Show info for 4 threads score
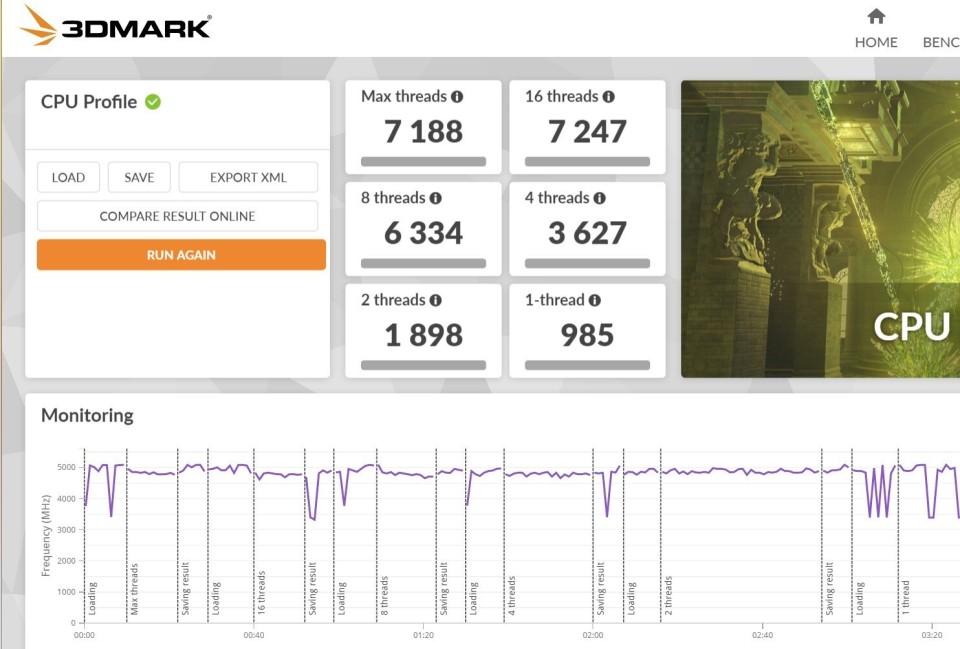This screenshot has width=960, height=649. pos(599,198)
